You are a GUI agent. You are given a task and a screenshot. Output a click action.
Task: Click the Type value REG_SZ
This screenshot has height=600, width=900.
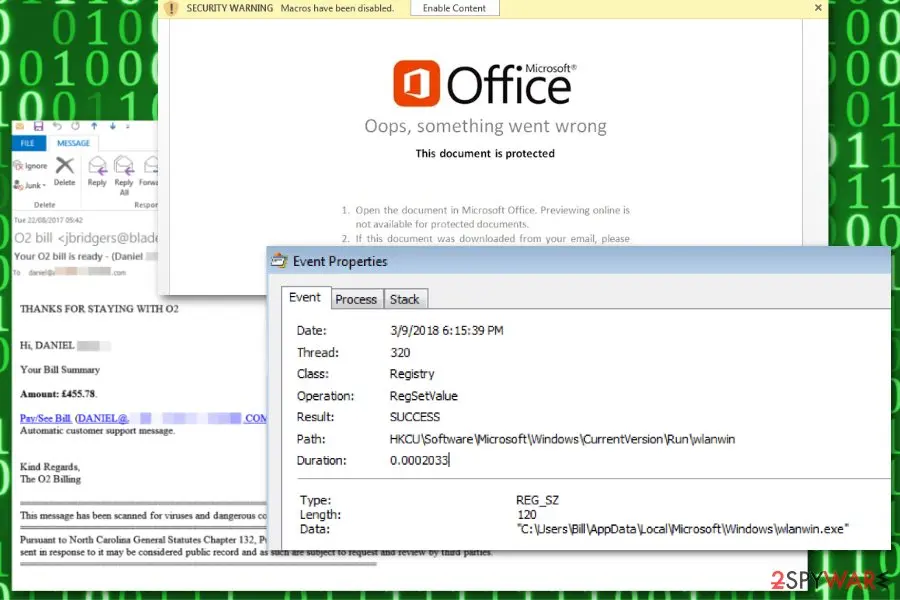click(537, 500)
